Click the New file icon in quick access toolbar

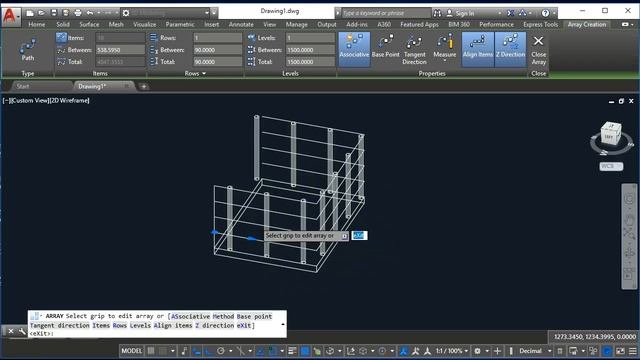click(30, 13)
